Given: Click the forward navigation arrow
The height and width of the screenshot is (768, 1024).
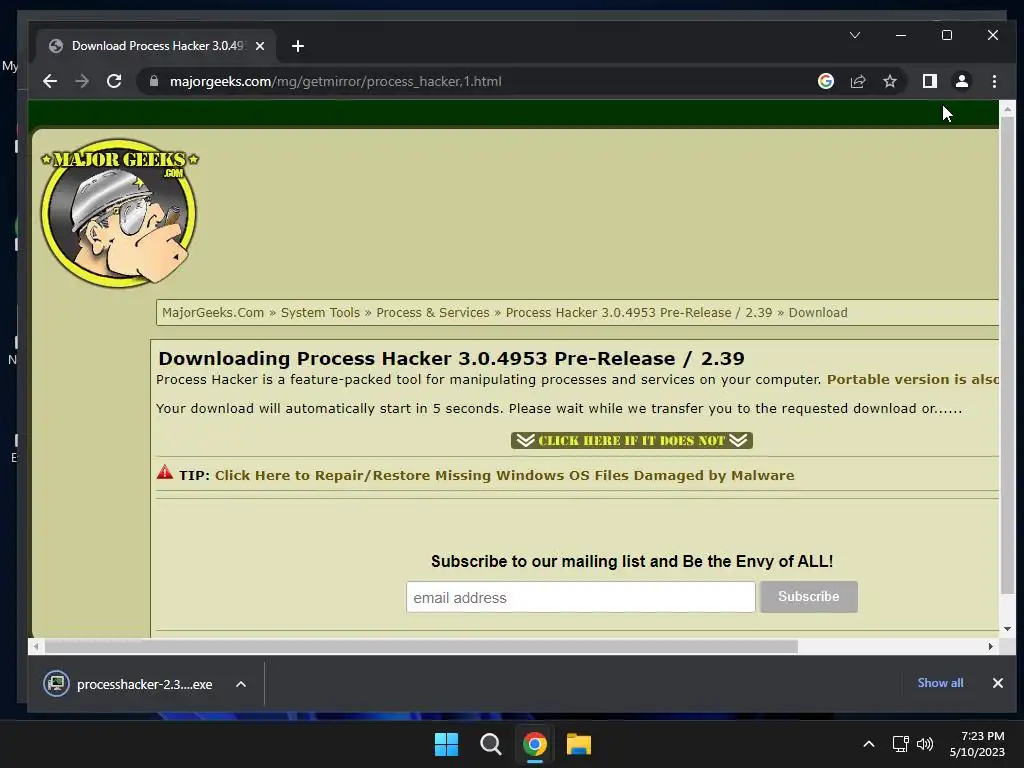Looking at the screenshot, I should [x=82, y=81].
